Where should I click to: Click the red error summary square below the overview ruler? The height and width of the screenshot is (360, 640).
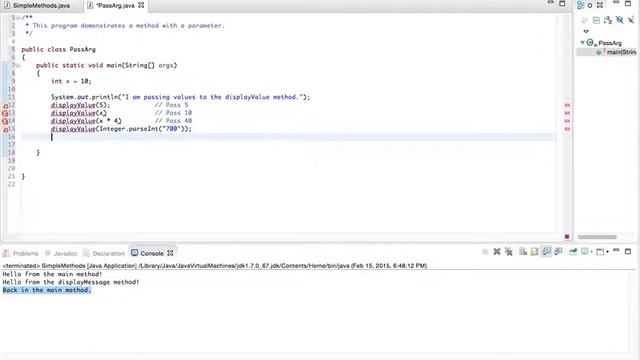tap(567, 236)
